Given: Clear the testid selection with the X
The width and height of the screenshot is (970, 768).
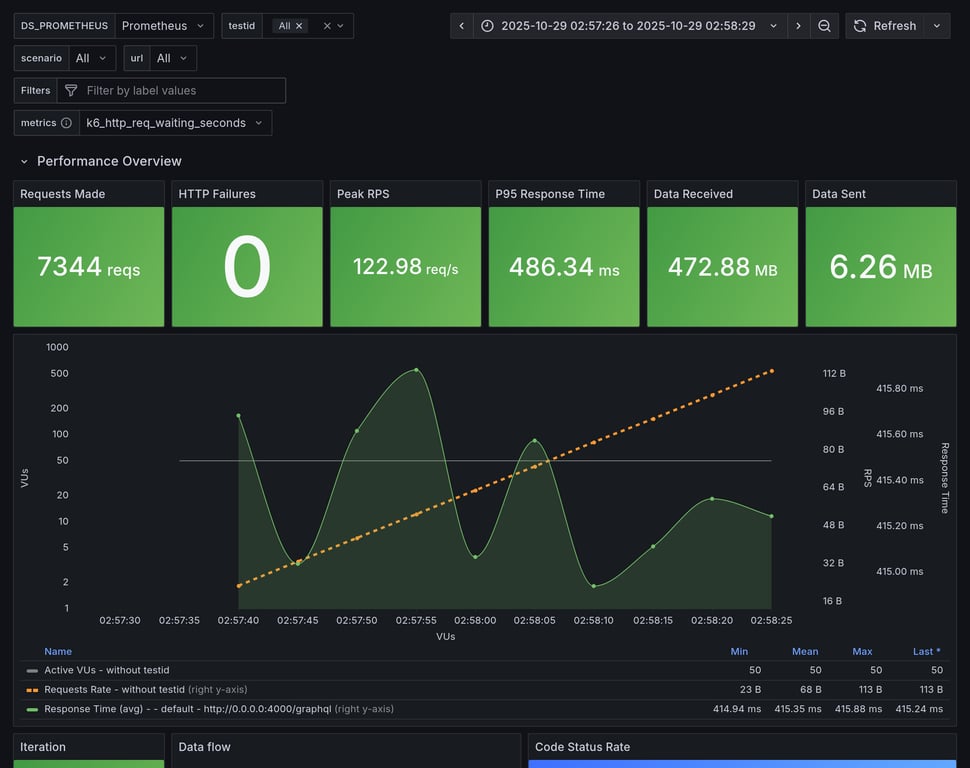Looking at the screenshot, I should click(327, 26).
